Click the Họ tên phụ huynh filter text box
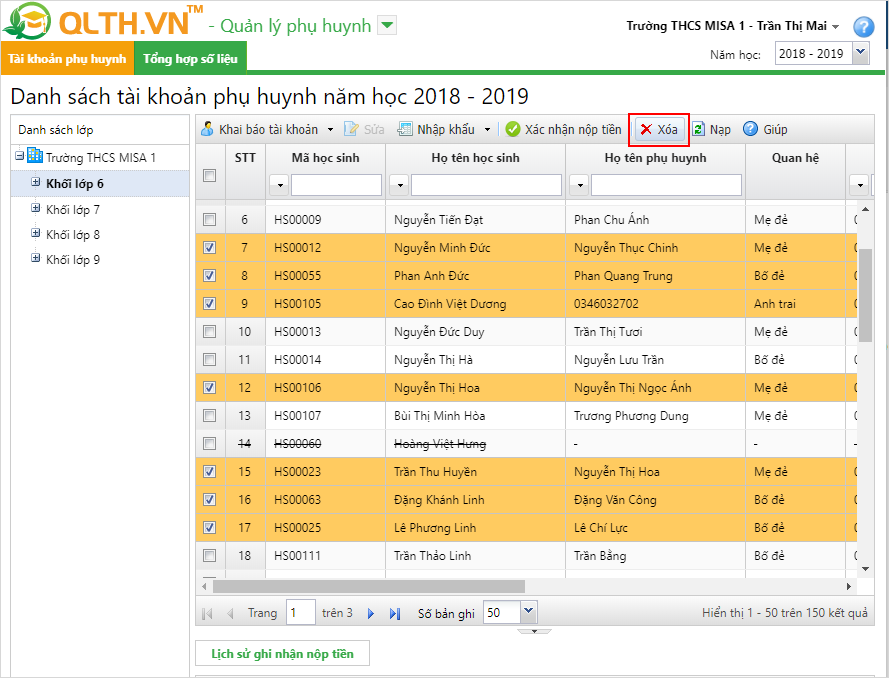Screen dimensions: 889x678 click(x=666, y=185)
